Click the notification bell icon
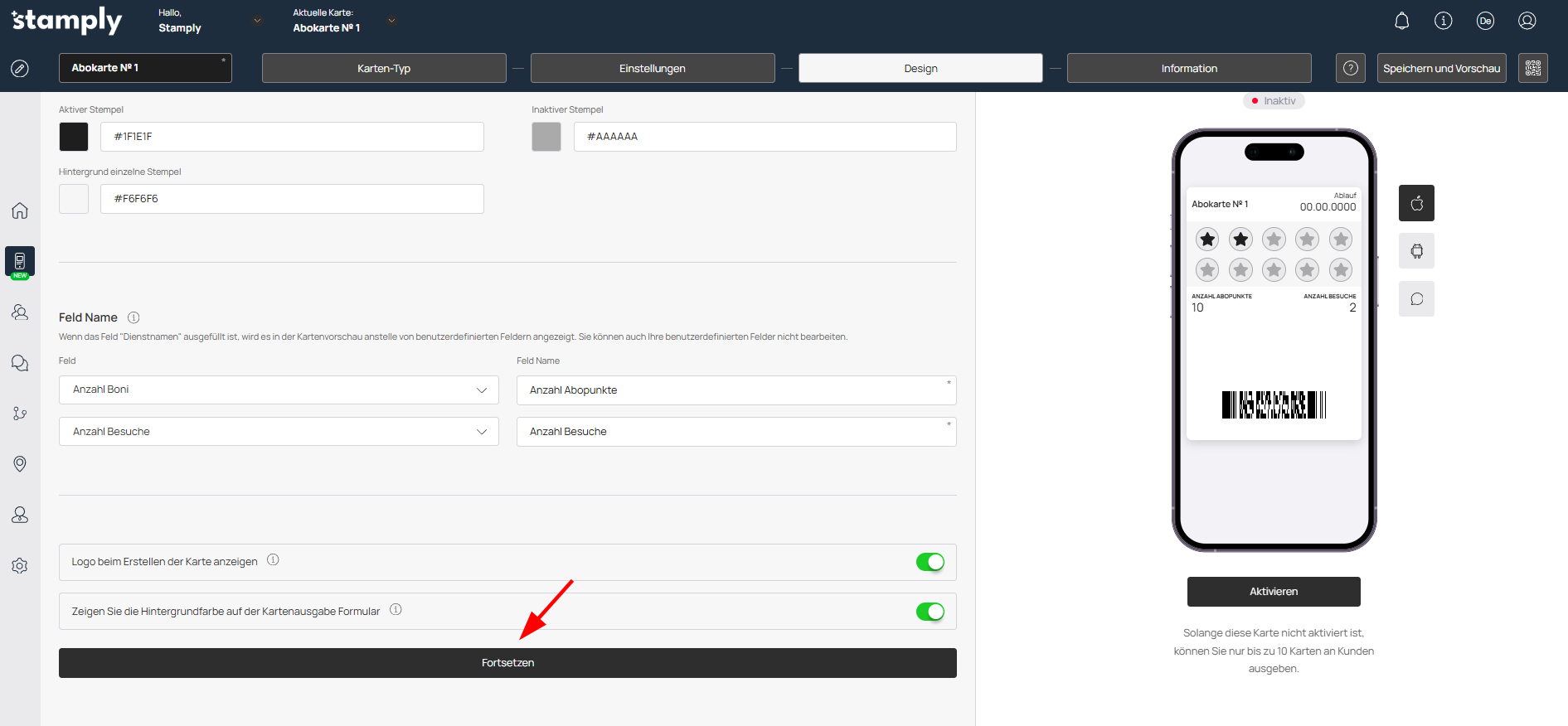The width and height of the screenshot is (1568, 726). pos(1401,21)
